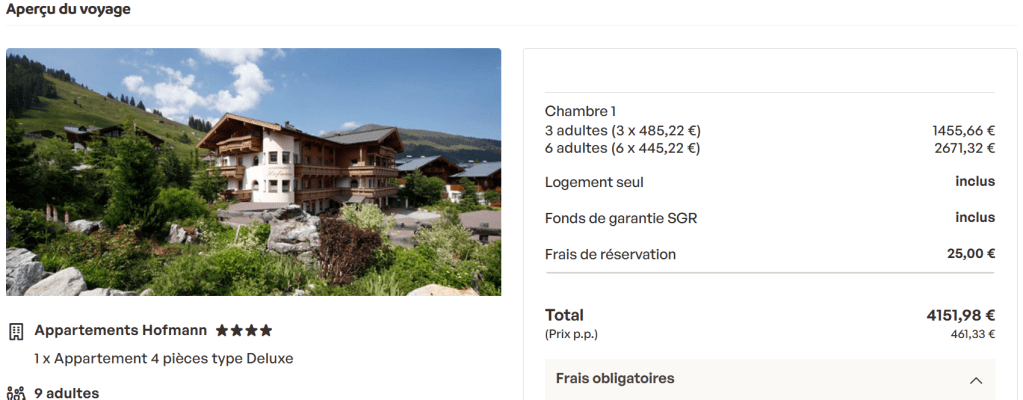Click the Logement seul row
Screen dimensions: 1023x400
[770, 182]
